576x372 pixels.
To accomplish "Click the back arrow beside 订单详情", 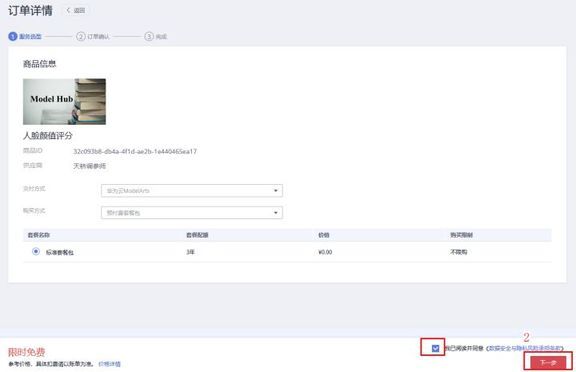I will [x=68, y=10].
